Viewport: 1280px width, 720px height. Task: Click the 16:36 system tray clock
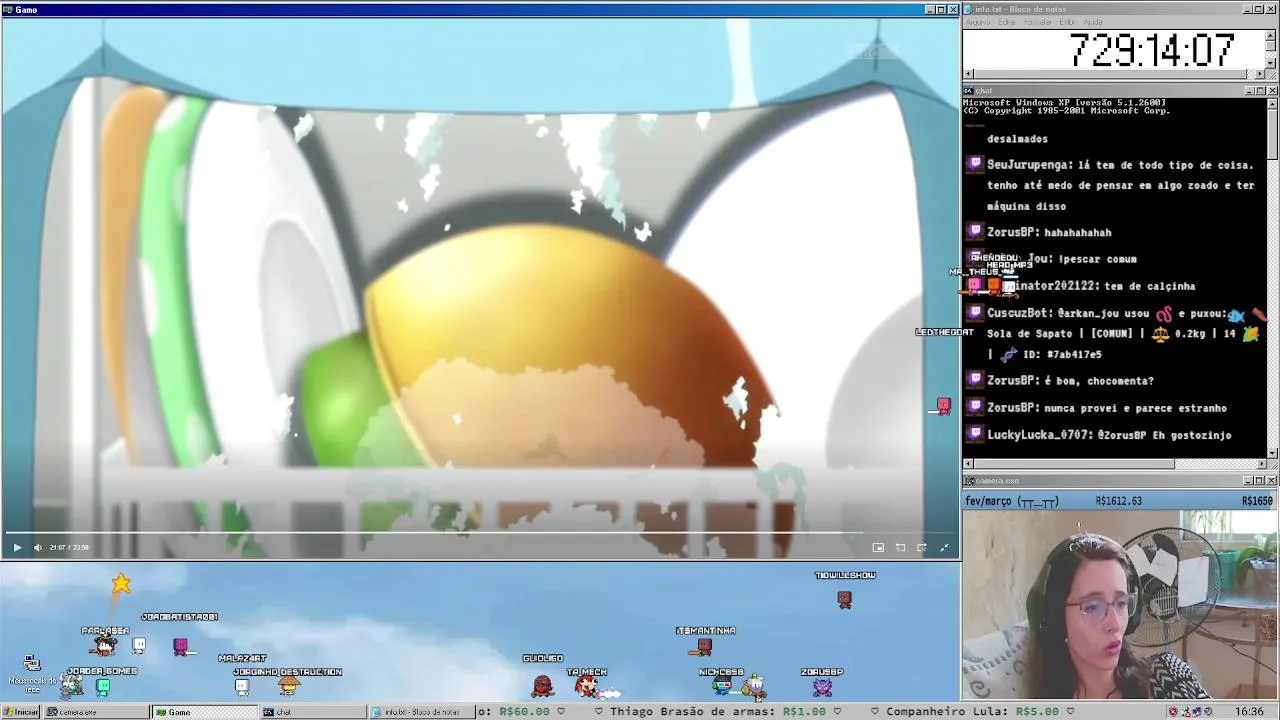pyautogui.click(x=1249, y=712)
